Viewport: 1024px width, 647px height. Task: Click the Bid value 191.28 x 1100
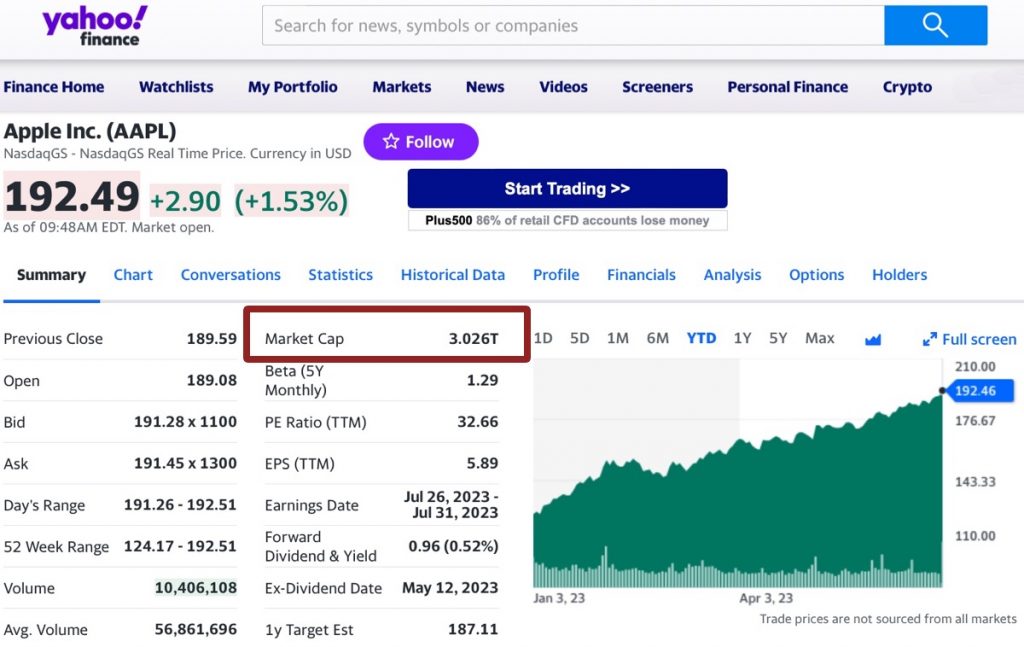185,422
